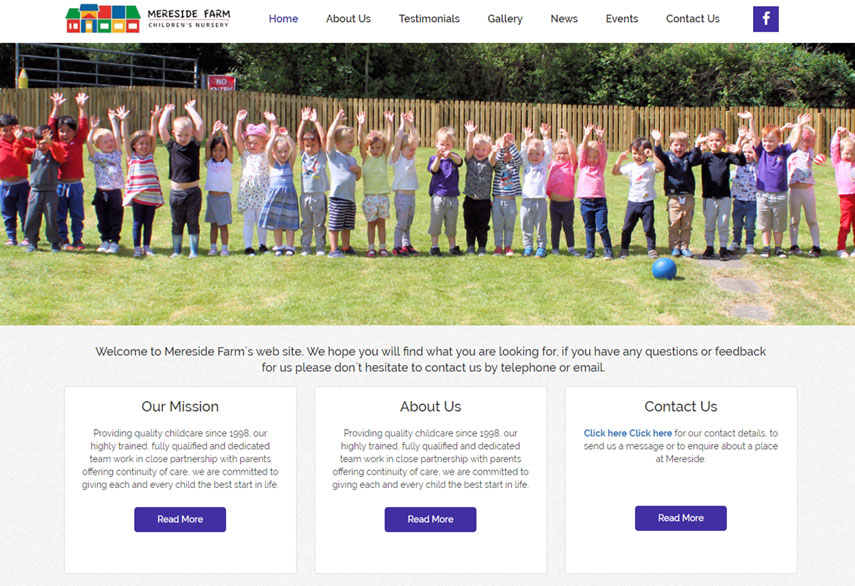This screenshot has width=855, height=586.
Task: Follow the second Click here link
Action: pos(651,433)
